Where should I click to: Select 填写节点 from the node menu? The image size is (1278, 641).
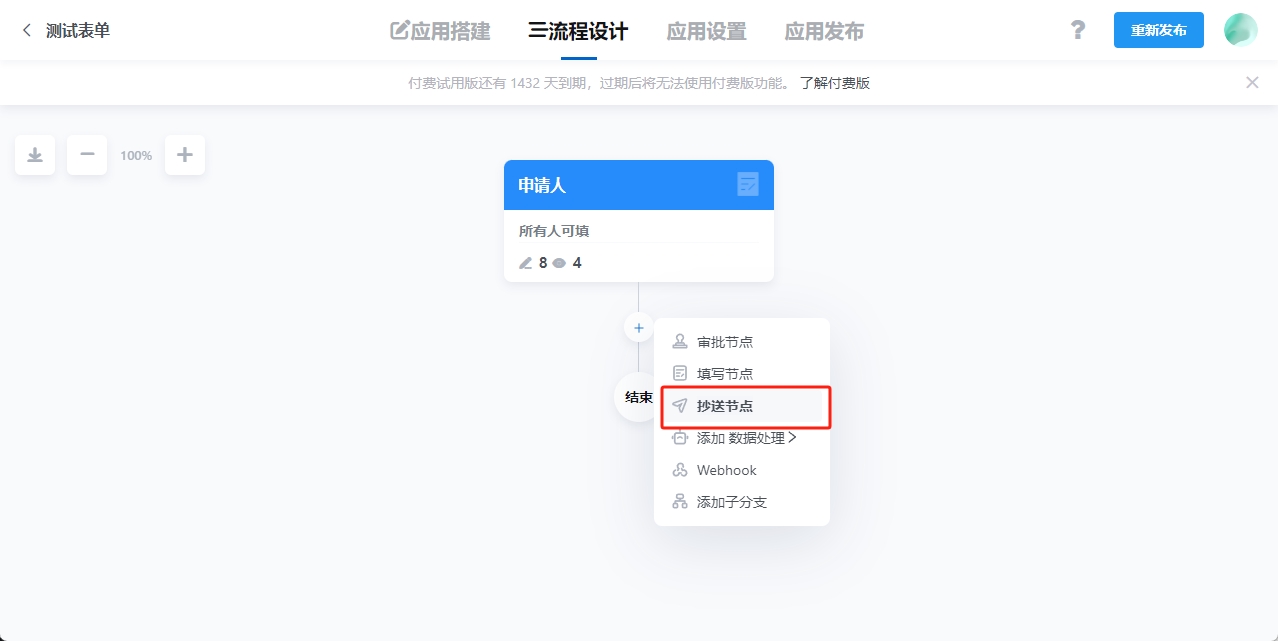click(x=726, y=373)
